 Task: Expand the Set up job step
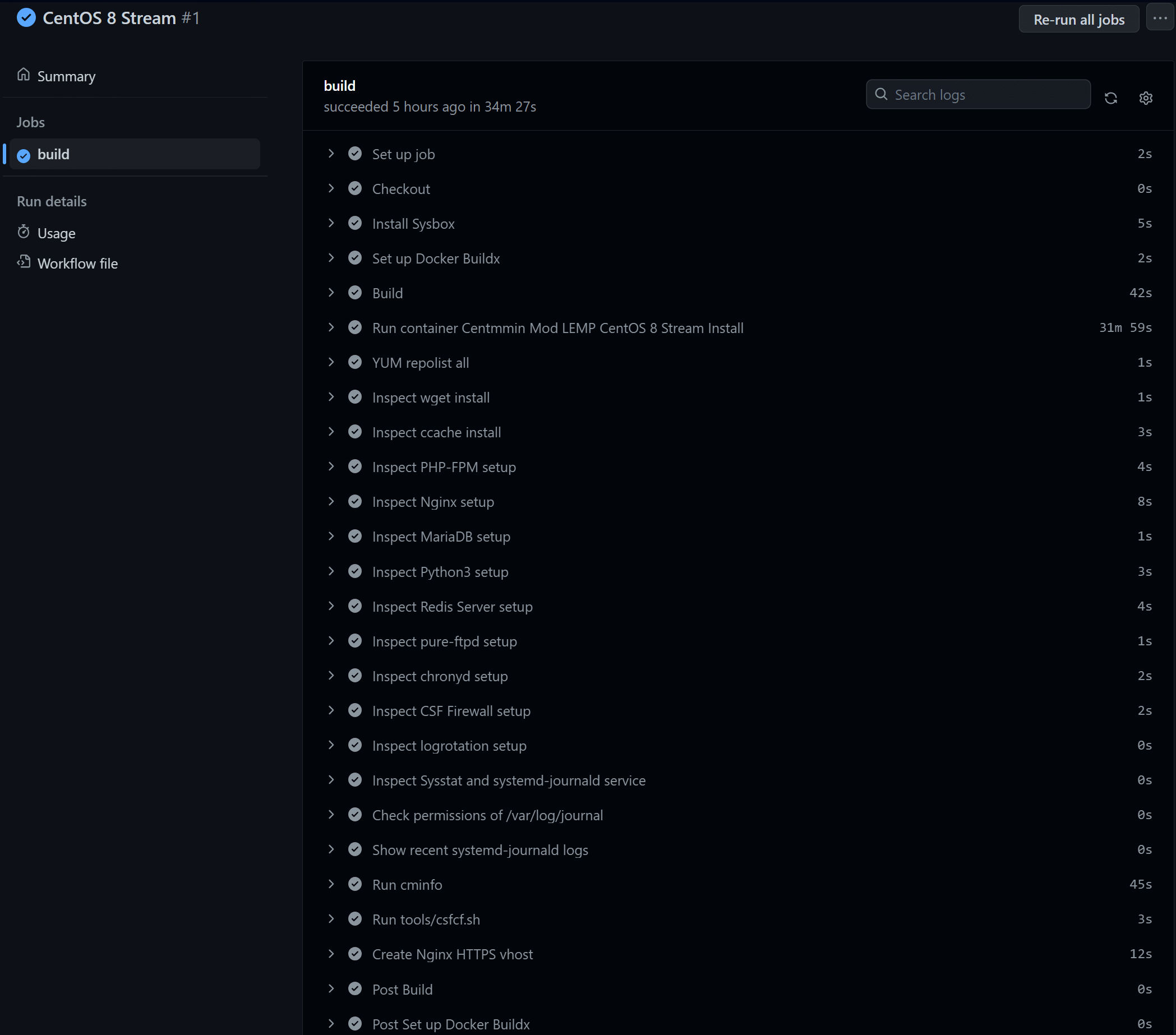click(x=331, y=154)
